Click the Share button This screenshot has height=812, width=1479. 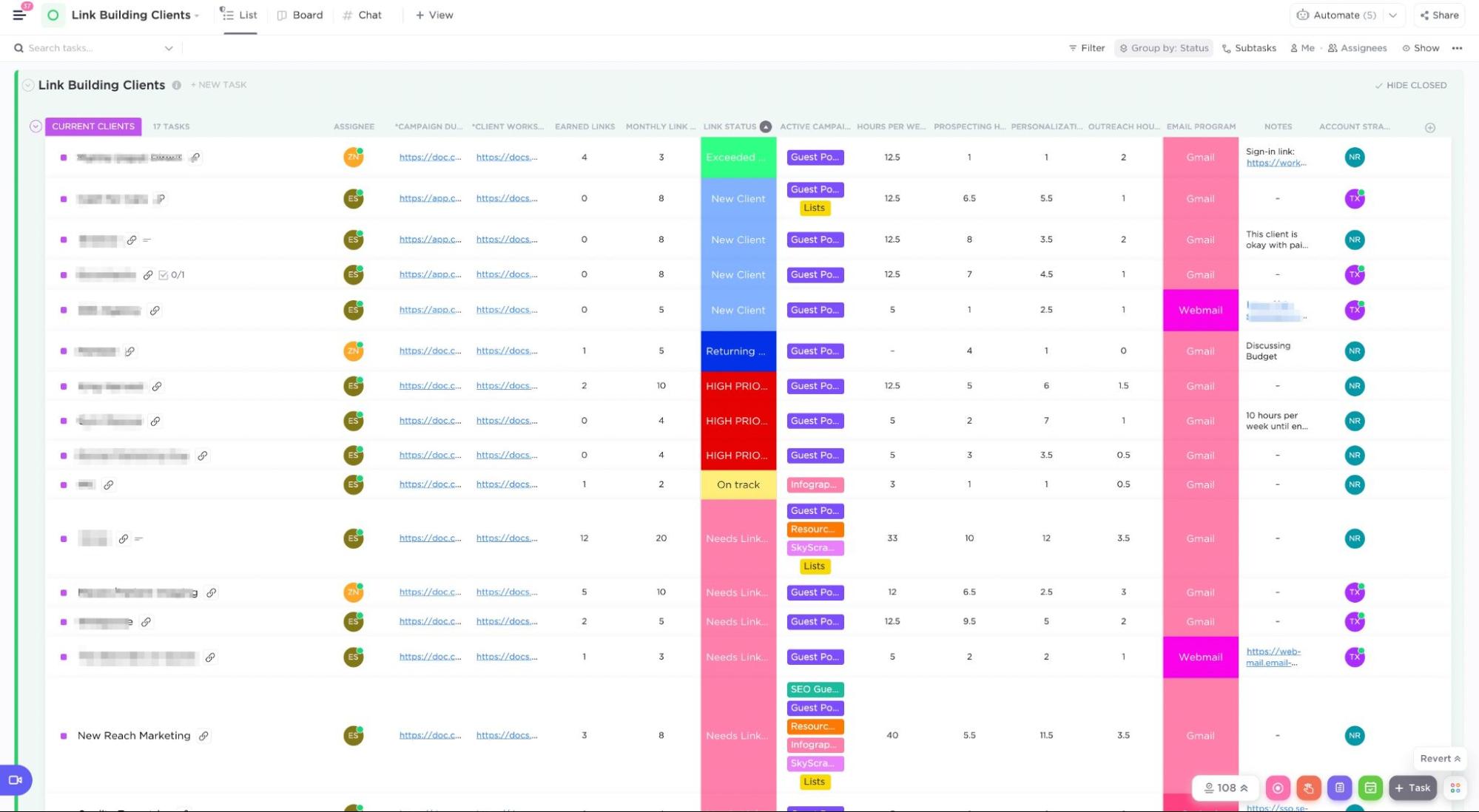pos(1439,15)
